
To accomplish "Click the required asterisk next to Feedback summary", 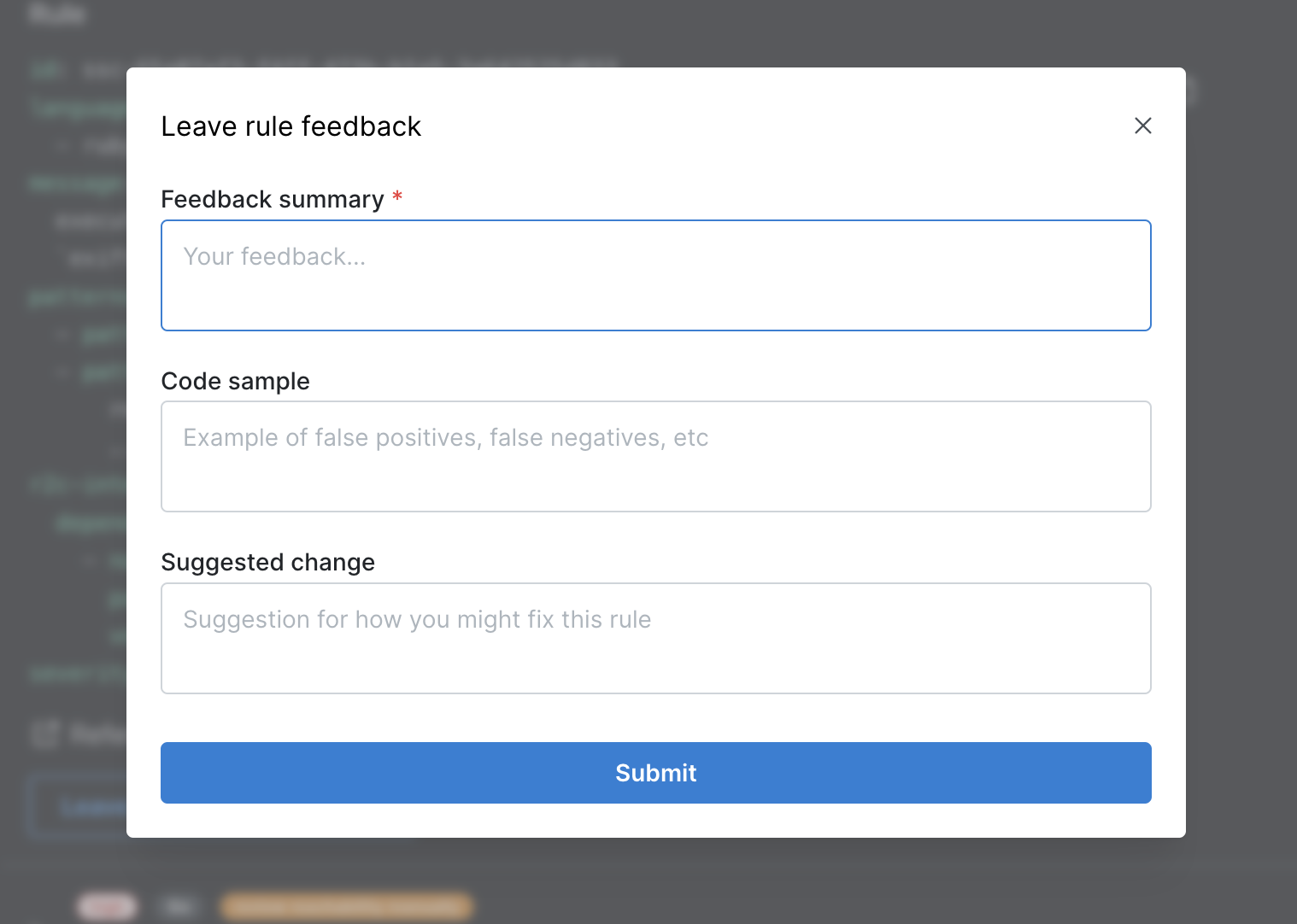I will [396, 196].
